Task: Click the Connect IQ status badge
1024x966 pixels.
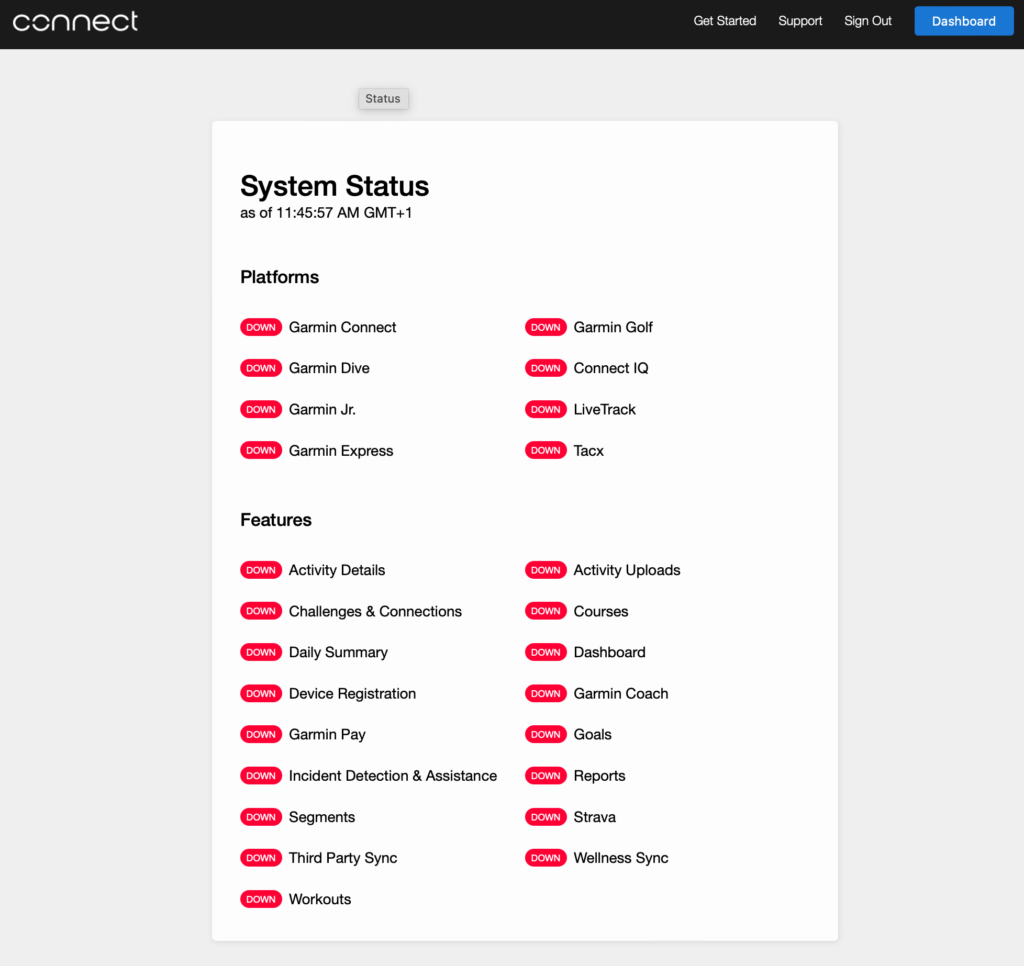Action: click(546, 368)
